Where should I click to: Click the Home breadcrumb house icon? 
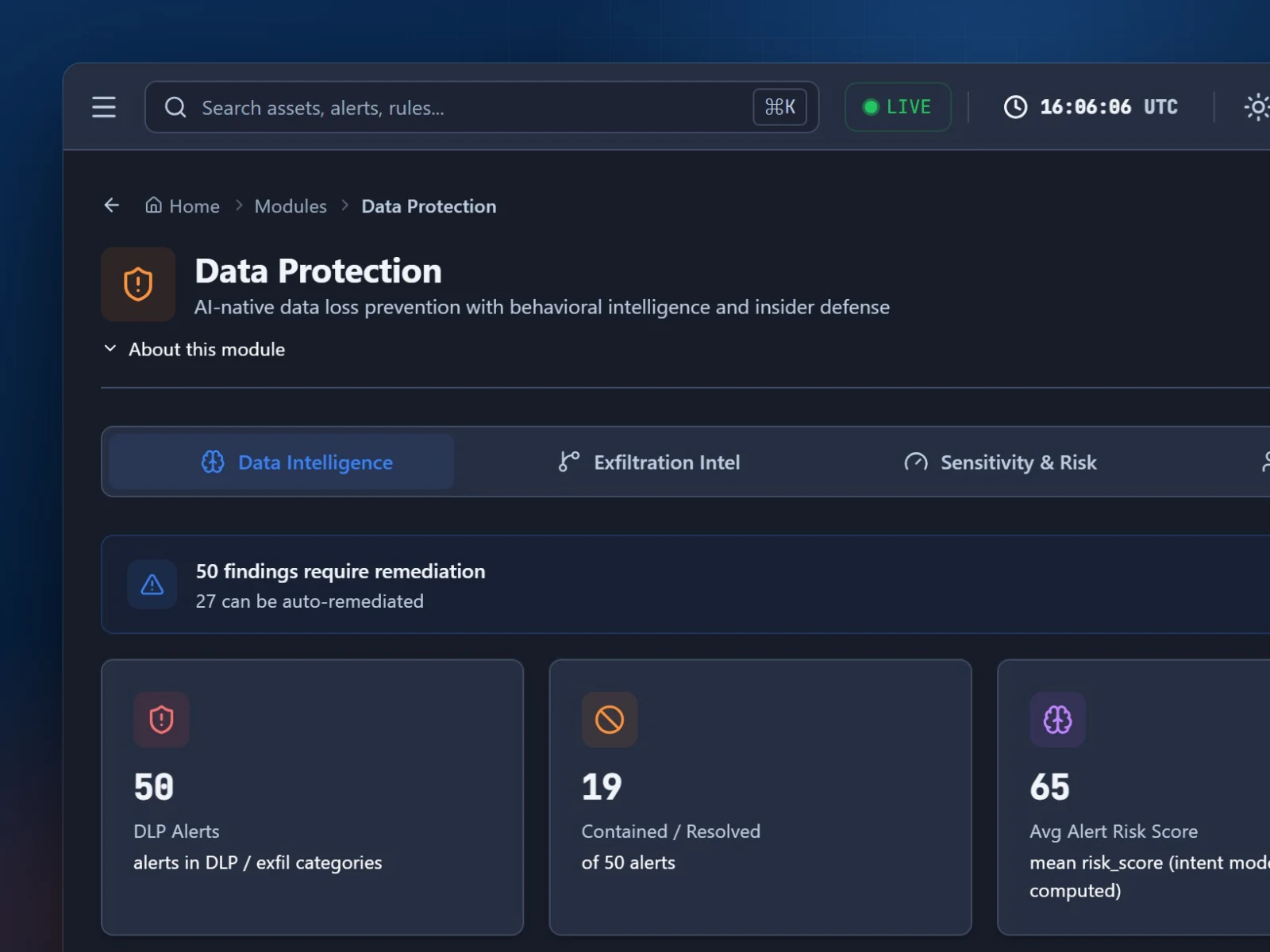(154, 205)
